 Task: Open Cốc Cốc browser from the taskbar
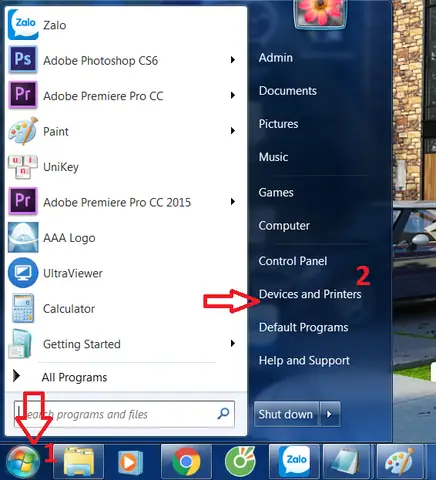(x=240, y=462)
